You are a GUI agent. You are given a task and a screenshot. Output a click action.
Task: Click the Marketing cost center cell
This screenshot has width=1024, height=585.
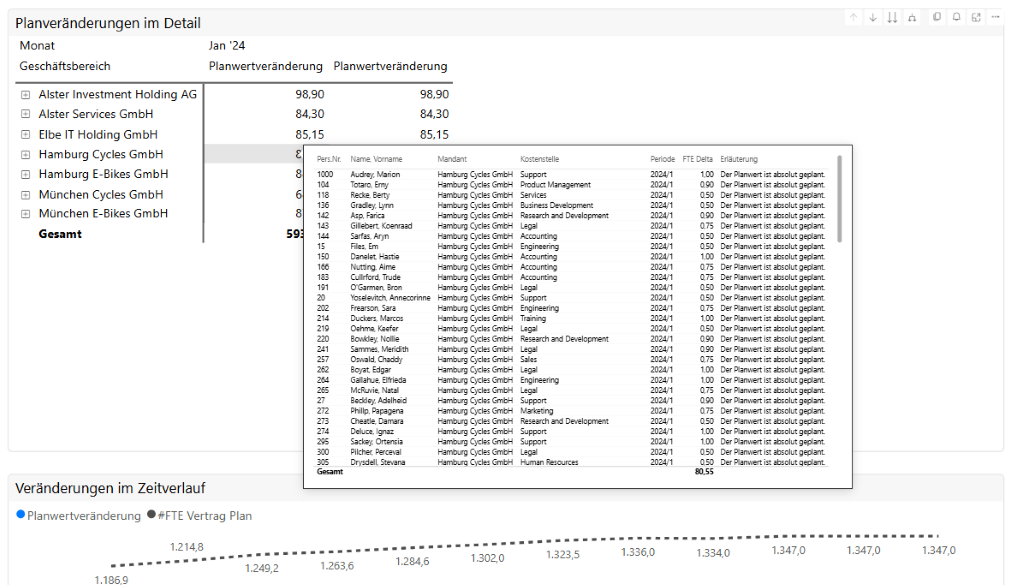(536, 411)
